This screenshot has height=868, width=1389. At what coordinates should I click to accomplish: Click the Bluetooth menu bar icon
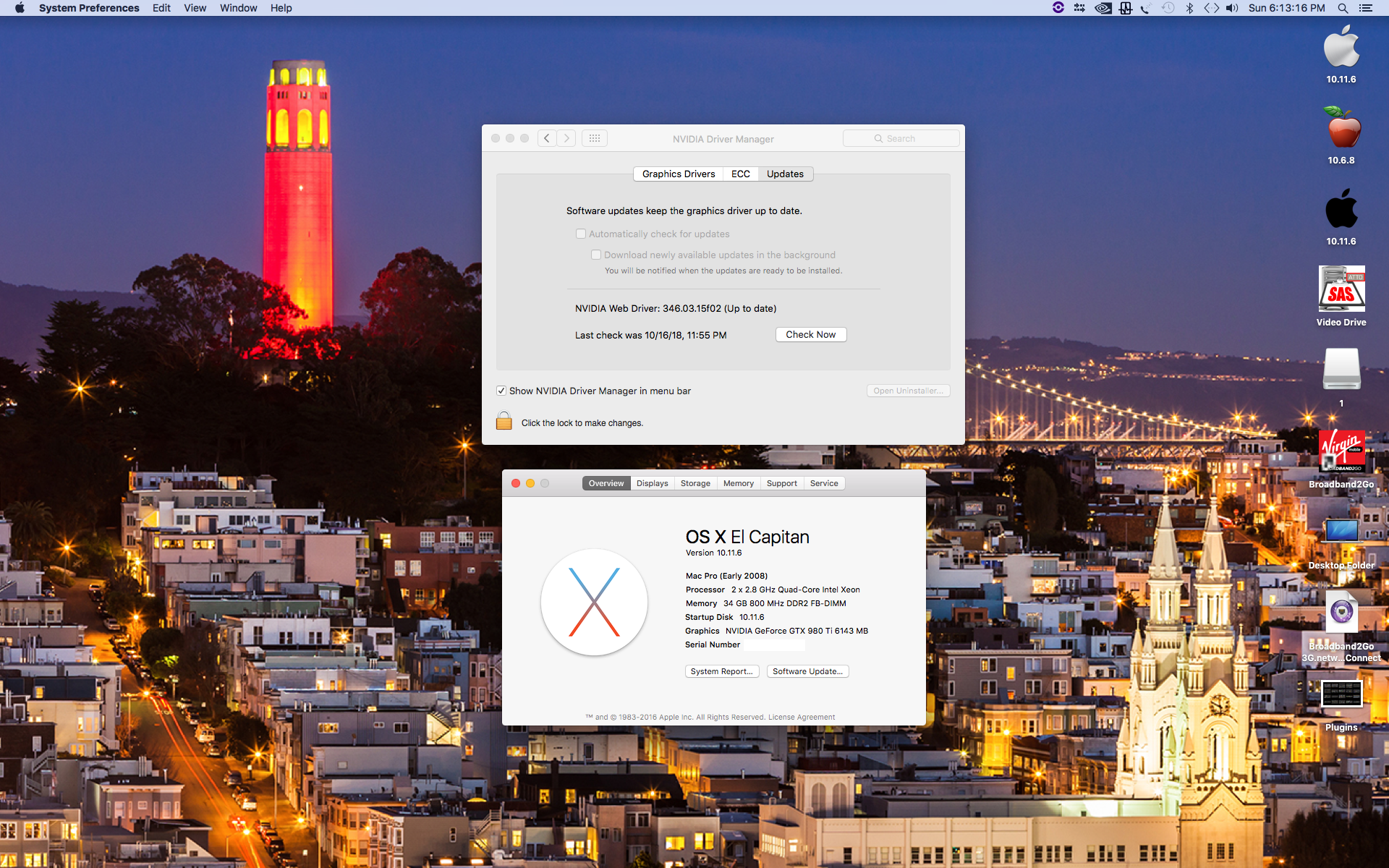[x=1189, y=8]
